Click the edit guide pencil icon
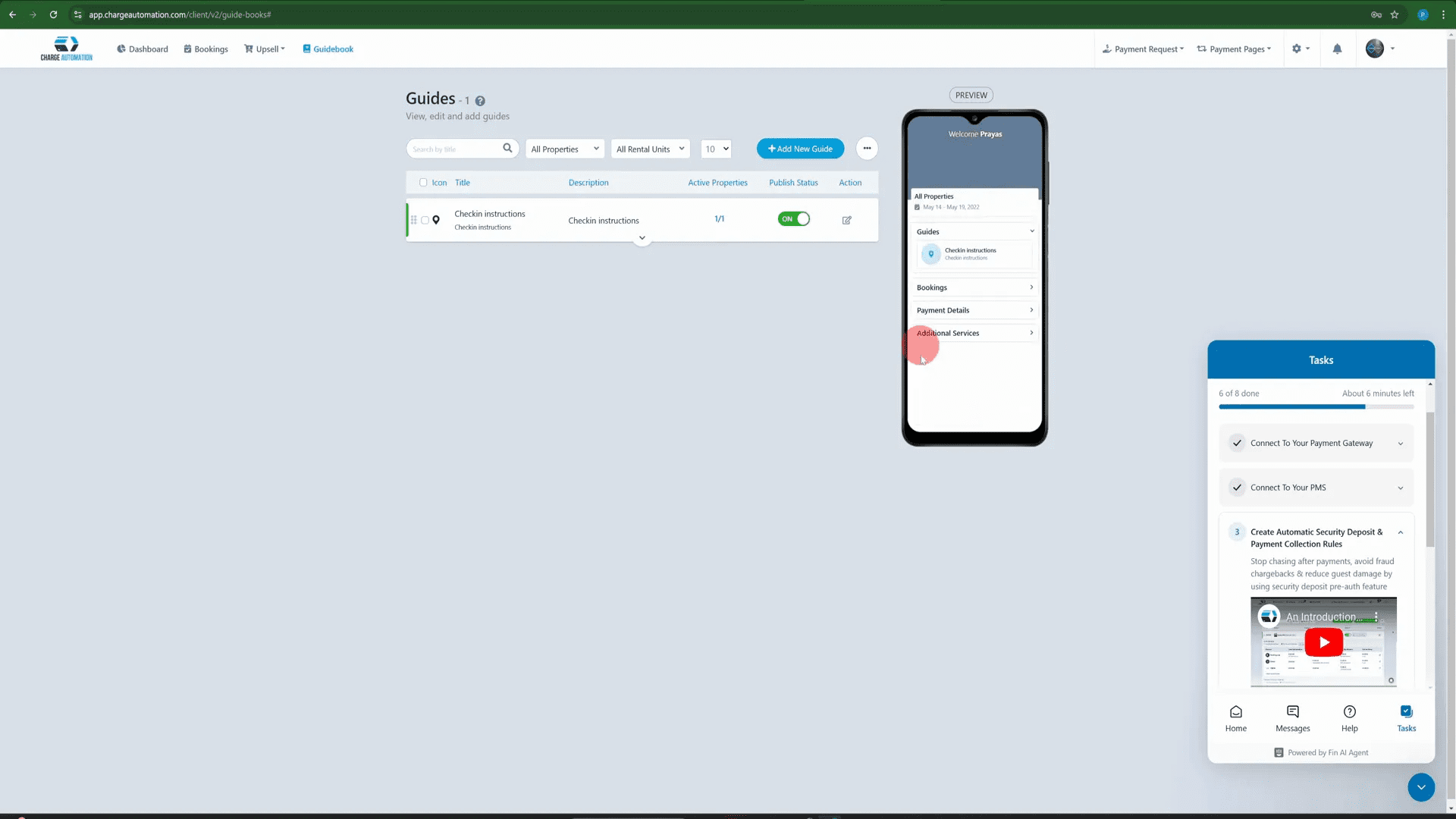 (846, 220)
